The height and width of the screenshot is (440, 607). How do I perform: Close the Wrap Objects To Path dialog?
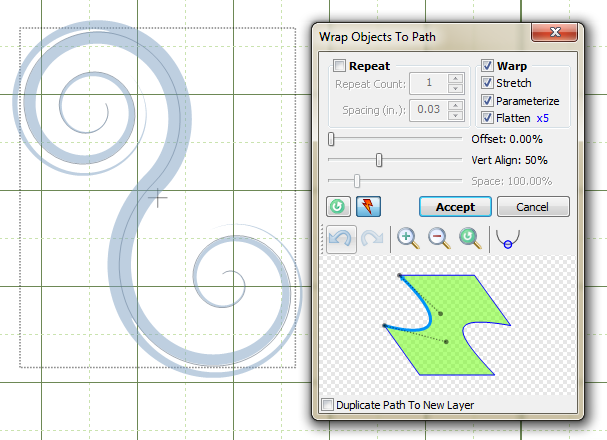pyautogui.click(x=555, y=32)
